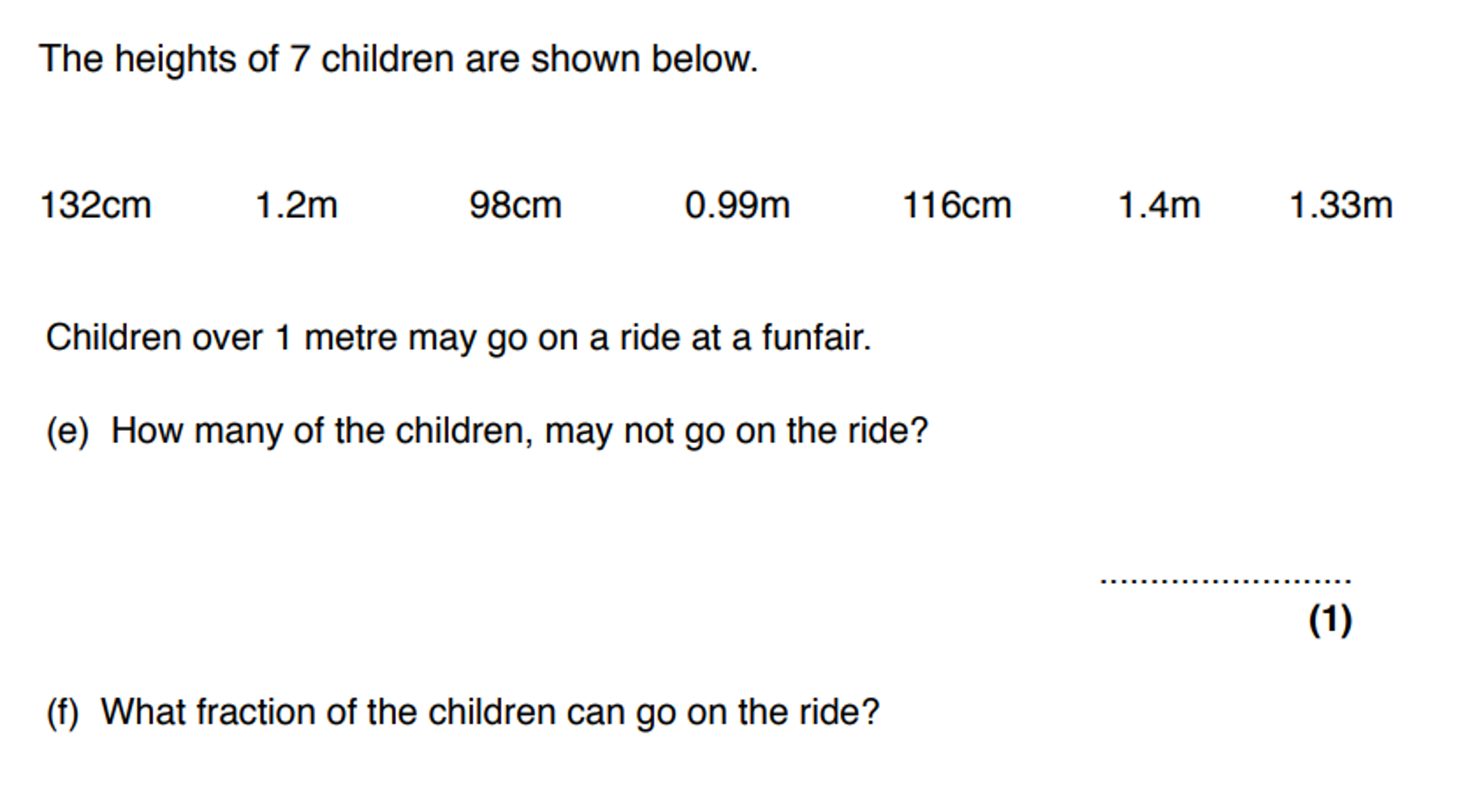Viewport: 1465px width, 812px height.
Task: Click the word "heights" in the first line
Action: 175,60
